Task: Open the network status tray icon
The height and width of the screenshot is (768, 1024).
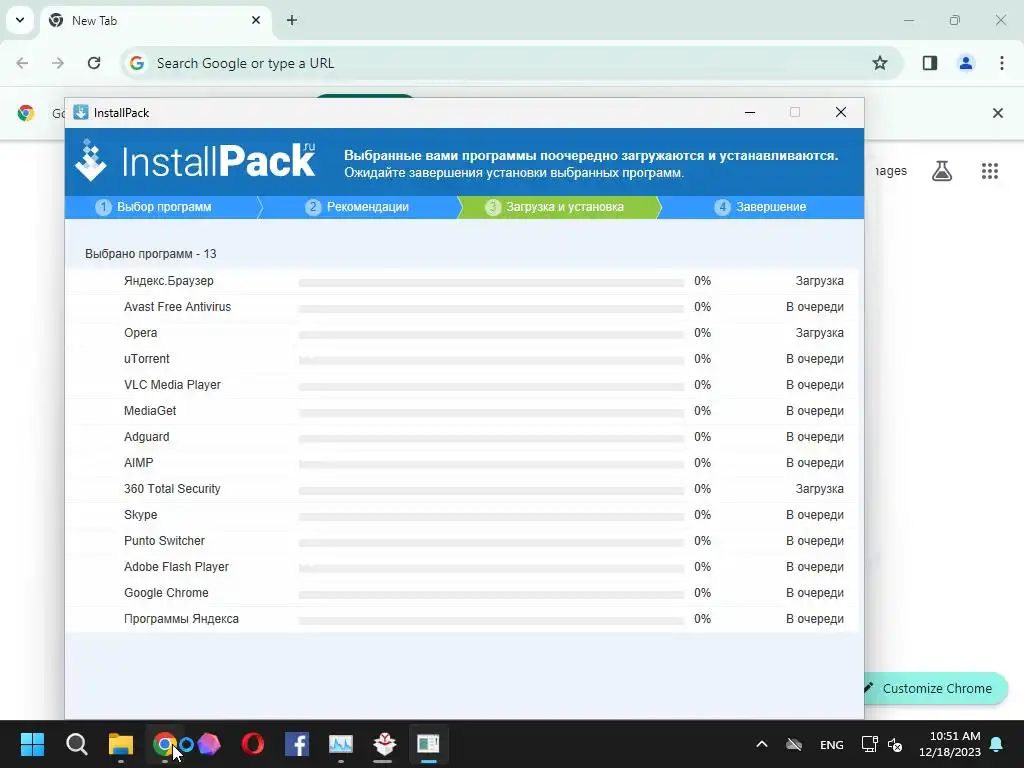Action: [869, 744]
